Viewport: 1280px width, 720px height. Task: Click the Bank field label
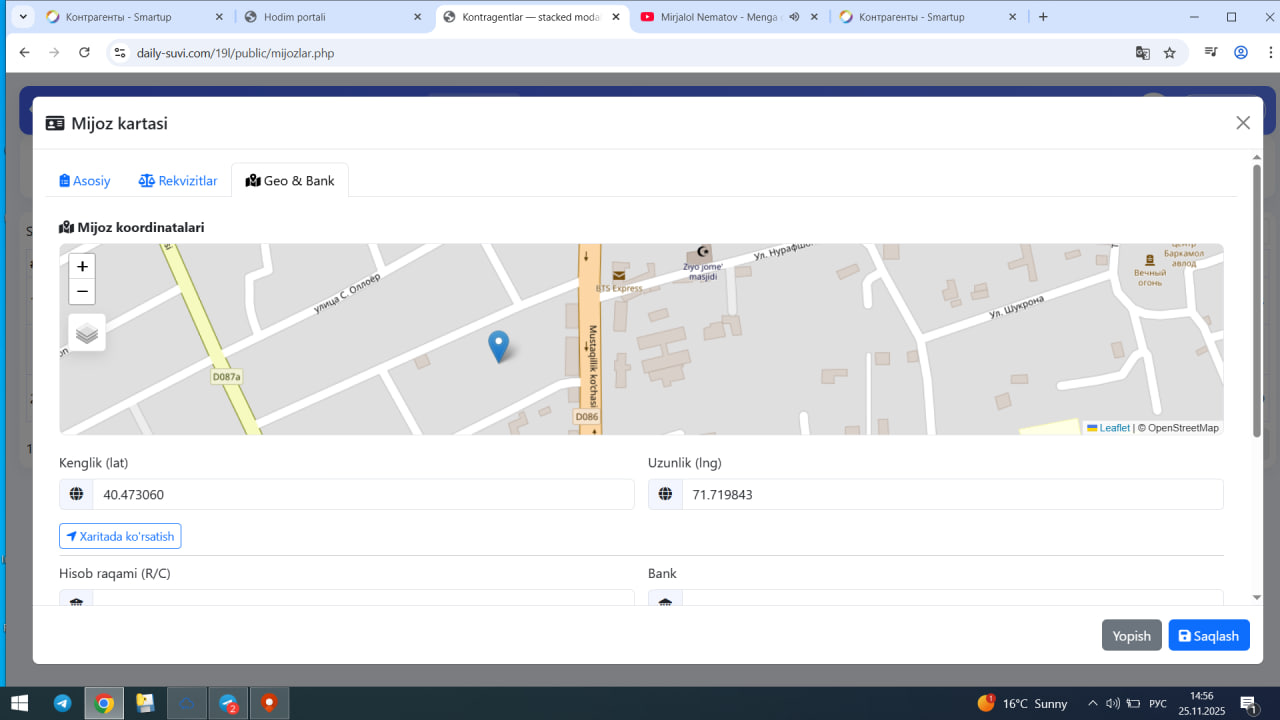coord(662,573)
